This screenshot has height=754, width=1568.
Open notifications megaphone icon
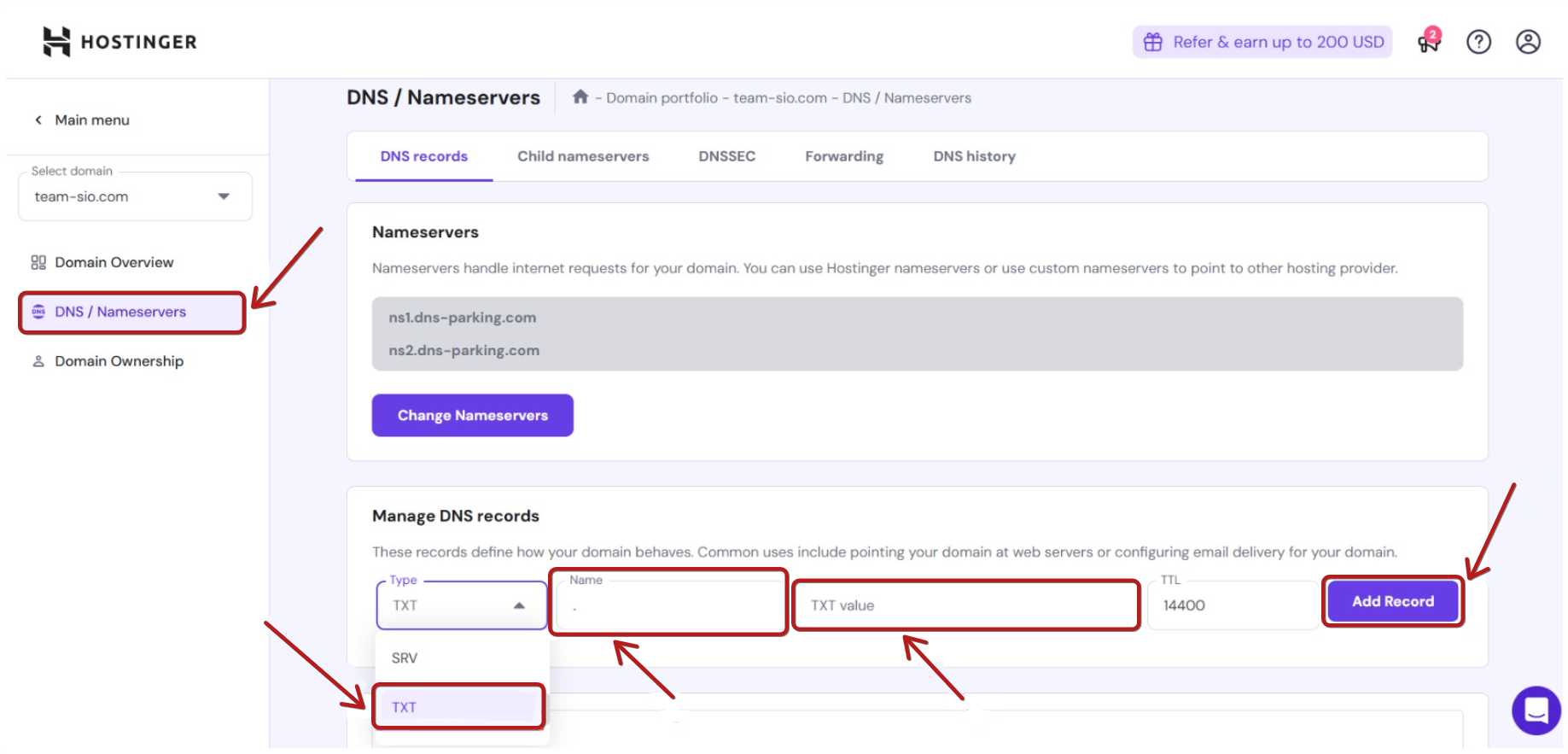pos(1428,41)
